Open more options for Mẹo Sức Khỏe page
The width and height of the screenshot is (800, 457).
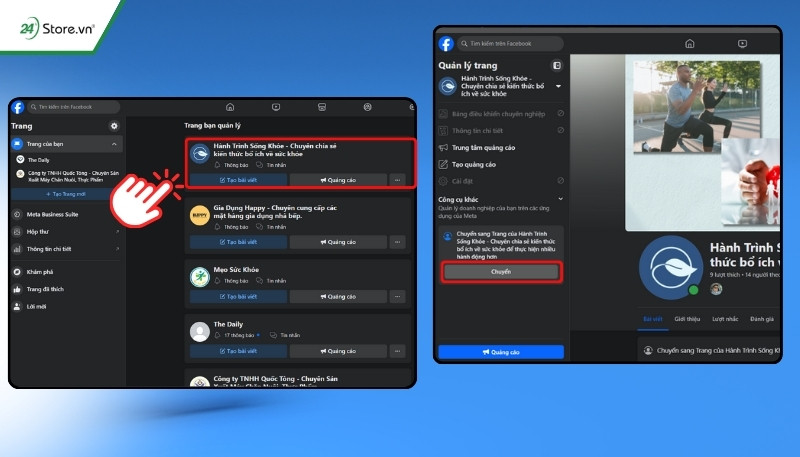(x=397, y=296)
